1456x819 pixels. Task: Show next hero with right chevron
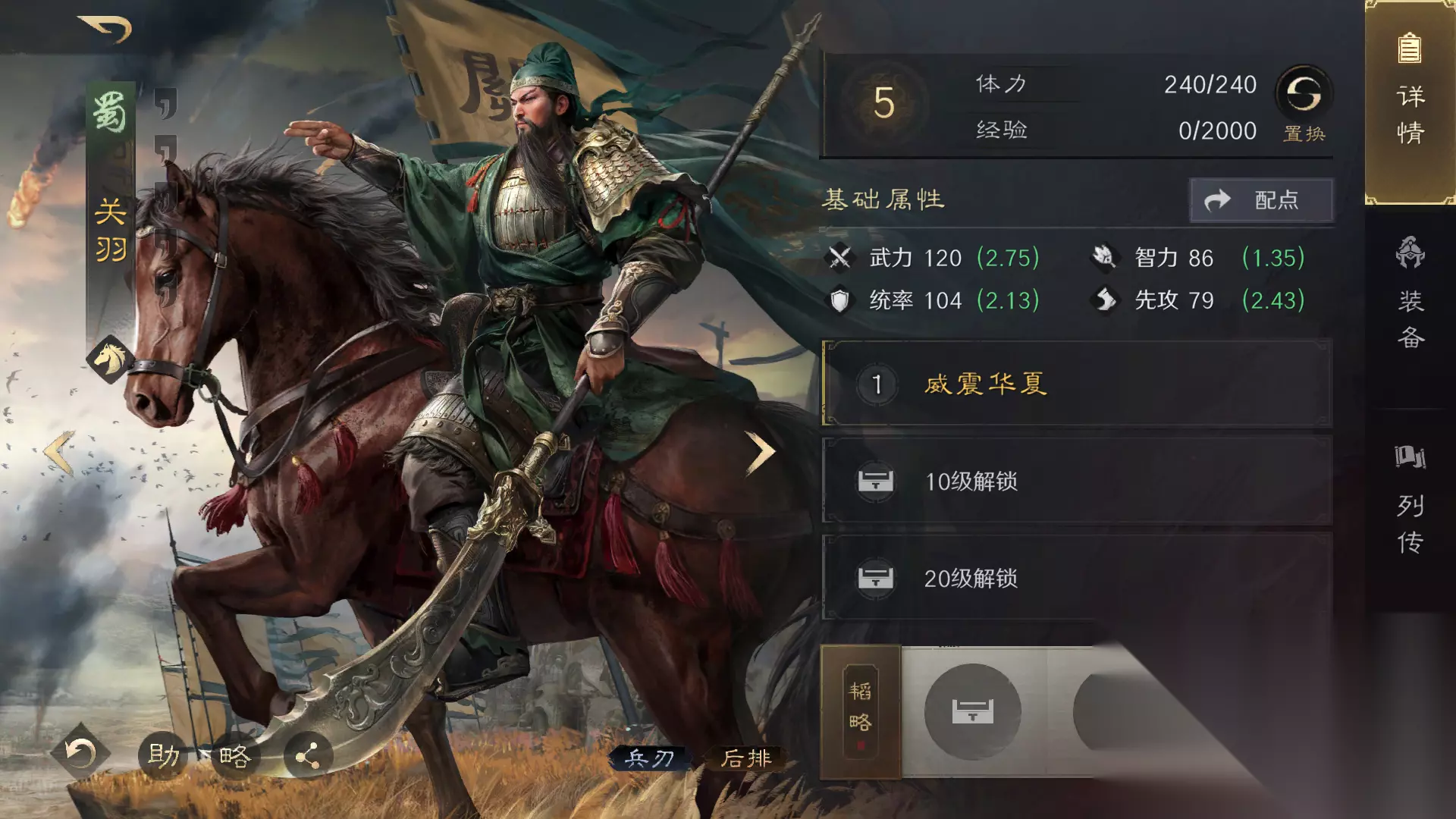[x=760, y=453]
